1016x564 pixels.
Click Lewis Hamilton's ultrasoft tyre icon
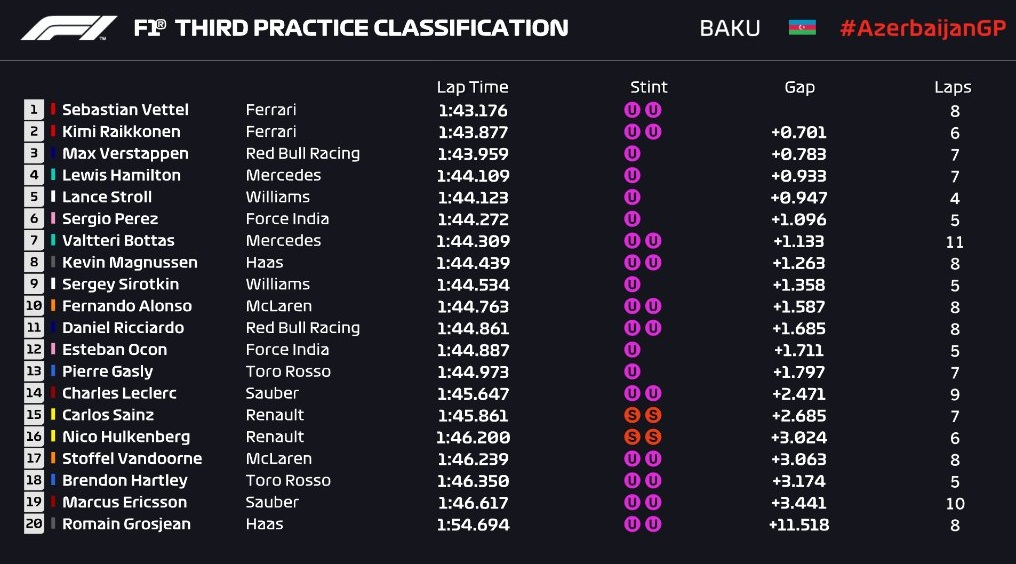point(632,175)
